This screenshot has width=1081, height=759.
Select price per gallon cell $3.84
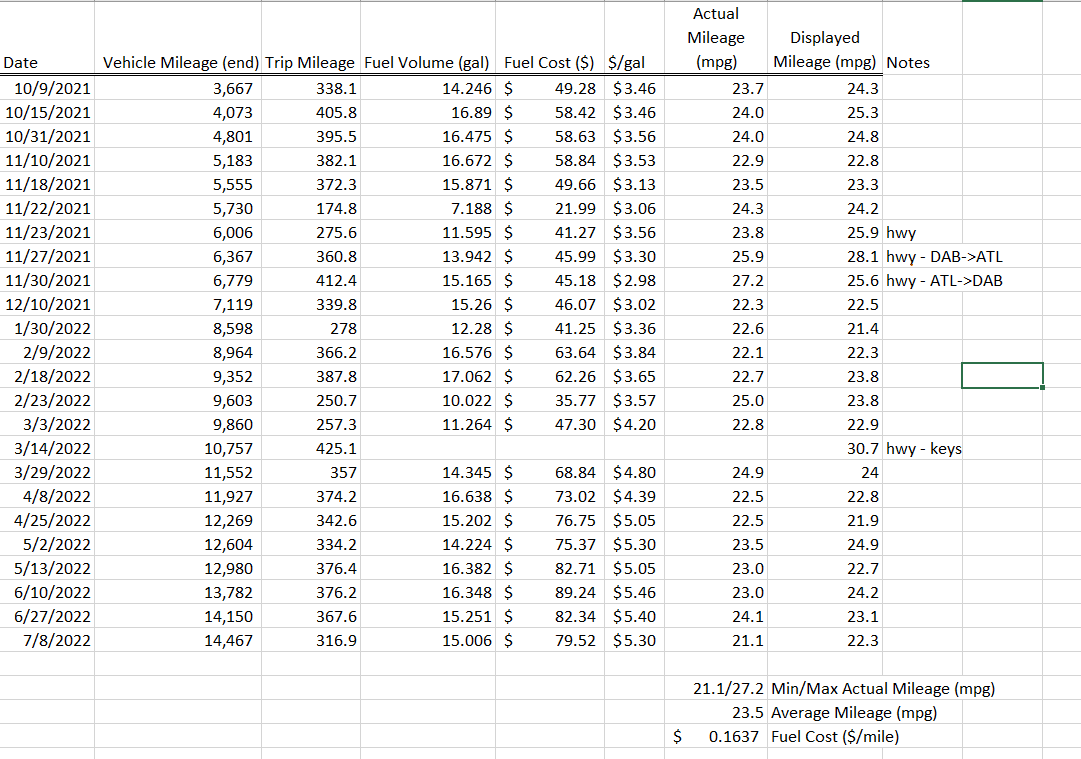pyautogui.click(x=635, y=352)
